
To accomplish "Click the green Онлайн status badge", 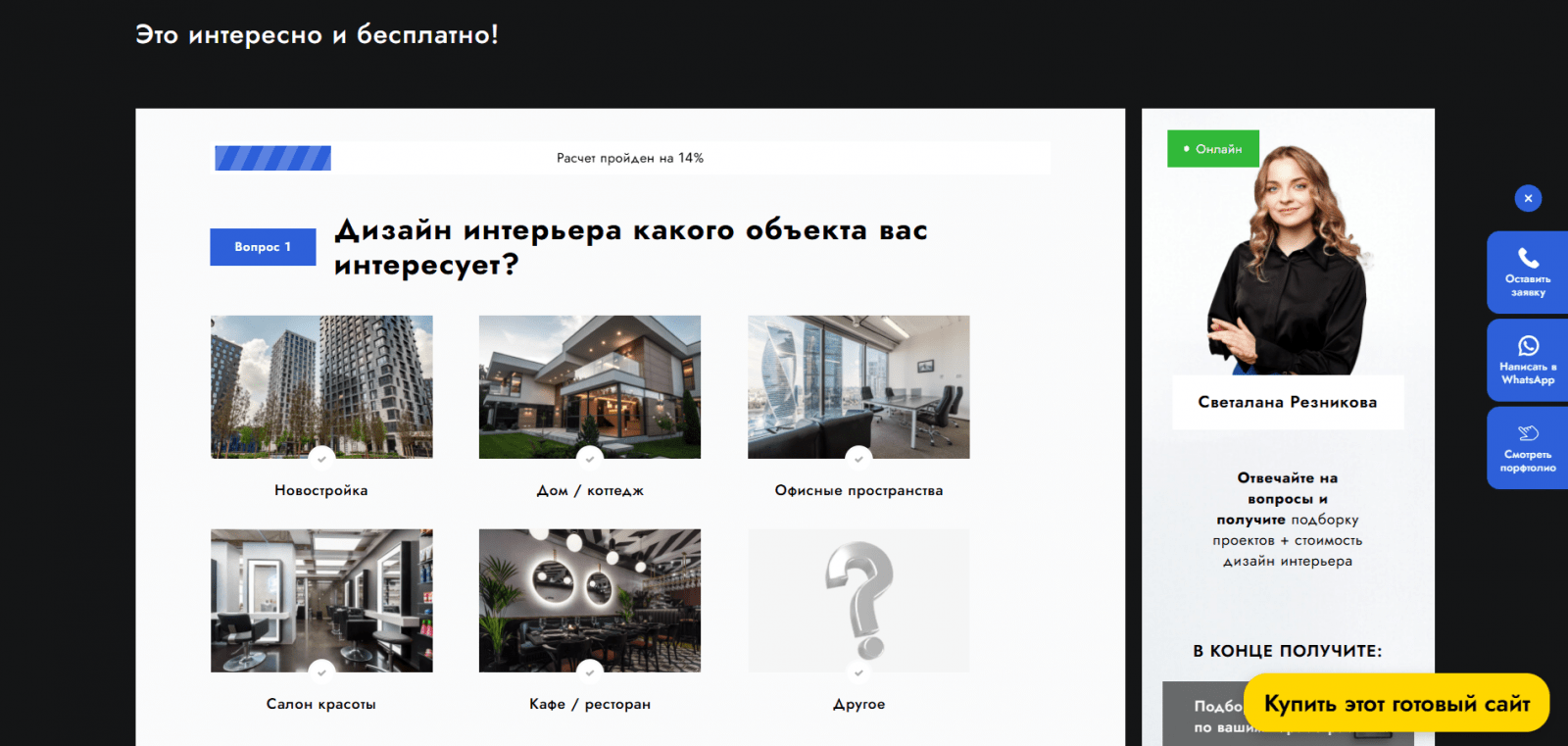I will click(1213, 149).
